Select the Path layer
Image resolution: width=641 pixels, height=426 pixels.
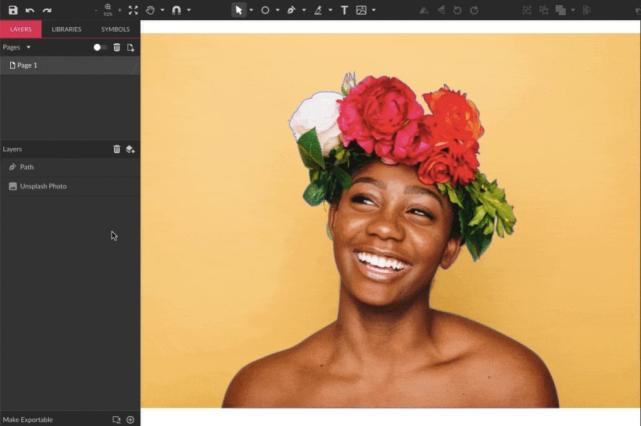(x=27, y=167)
